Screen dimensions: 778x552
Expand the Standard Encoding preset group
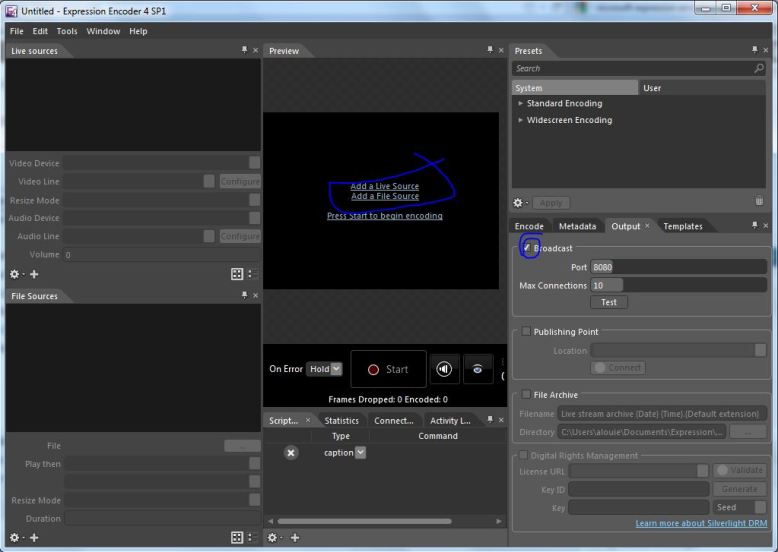[x=521, y=104]
